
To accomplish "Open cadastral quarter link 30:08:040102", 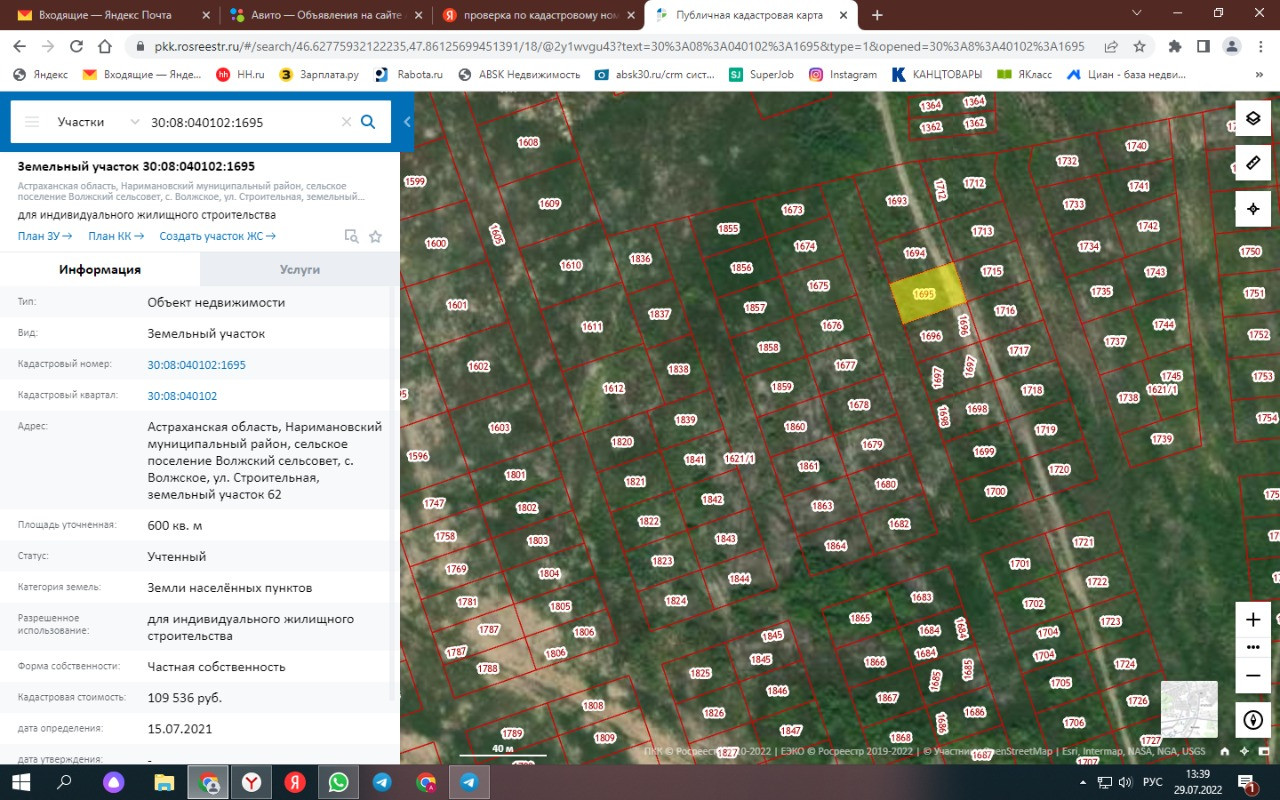I will [182, 396].
